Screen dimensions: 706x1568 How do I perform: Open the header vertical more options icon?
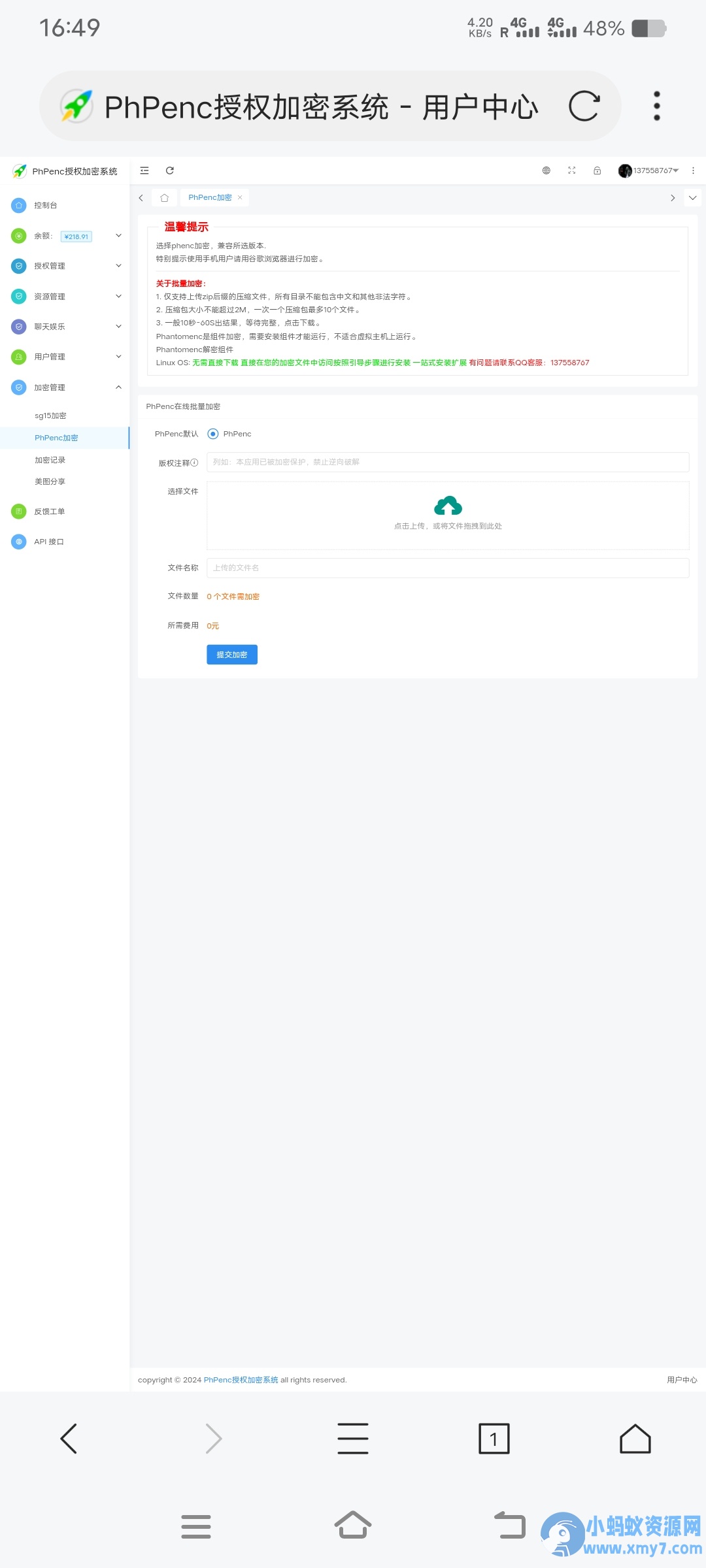693,171
